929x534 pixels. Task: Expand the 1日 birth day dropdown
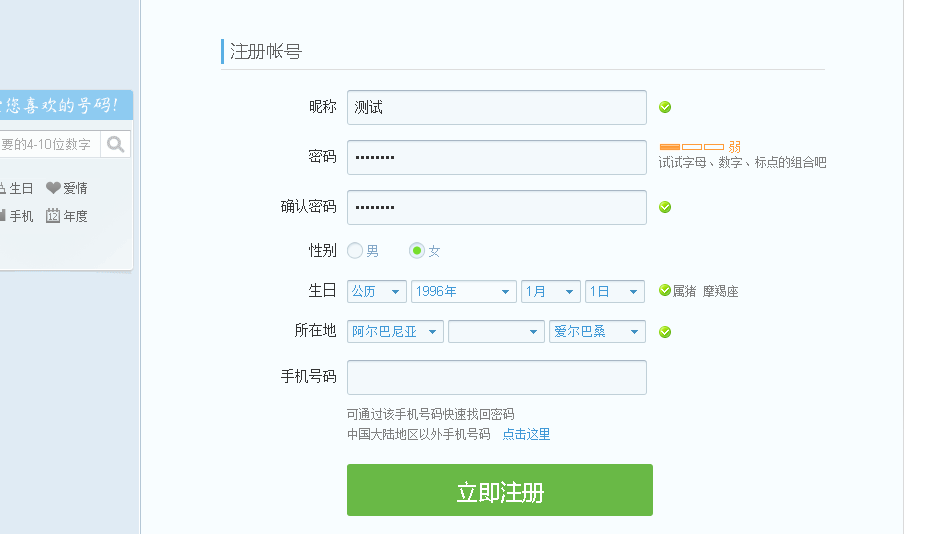click(614, 292)
